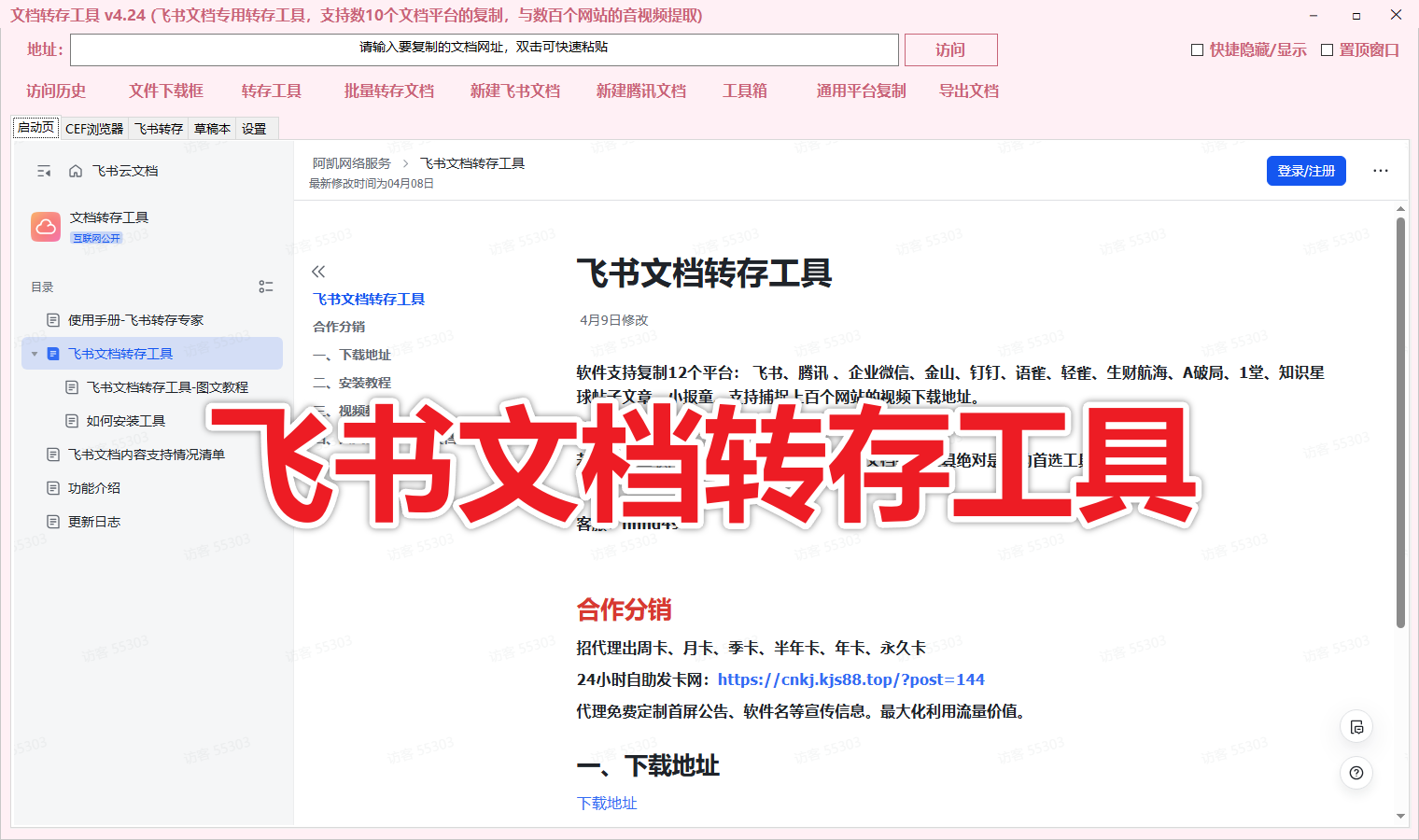This screenshot has width=1419, height=840.
Task: Click the feedback icon at bottom right
Action: coord(1356,726)
